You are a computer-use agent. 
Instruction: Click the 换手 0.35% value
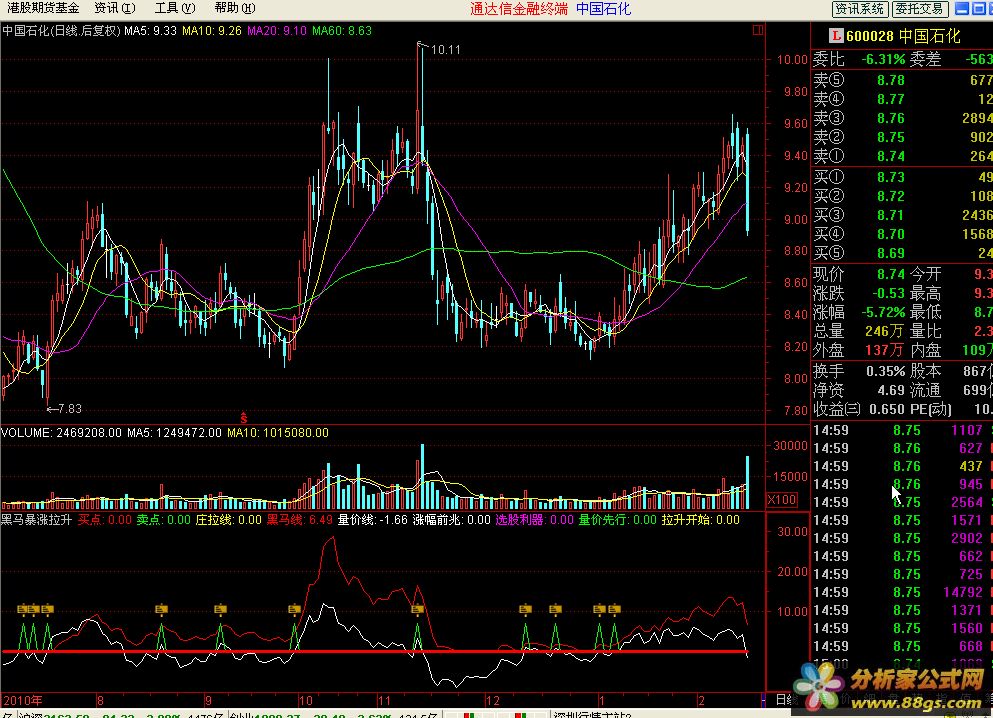pos(886,371)
